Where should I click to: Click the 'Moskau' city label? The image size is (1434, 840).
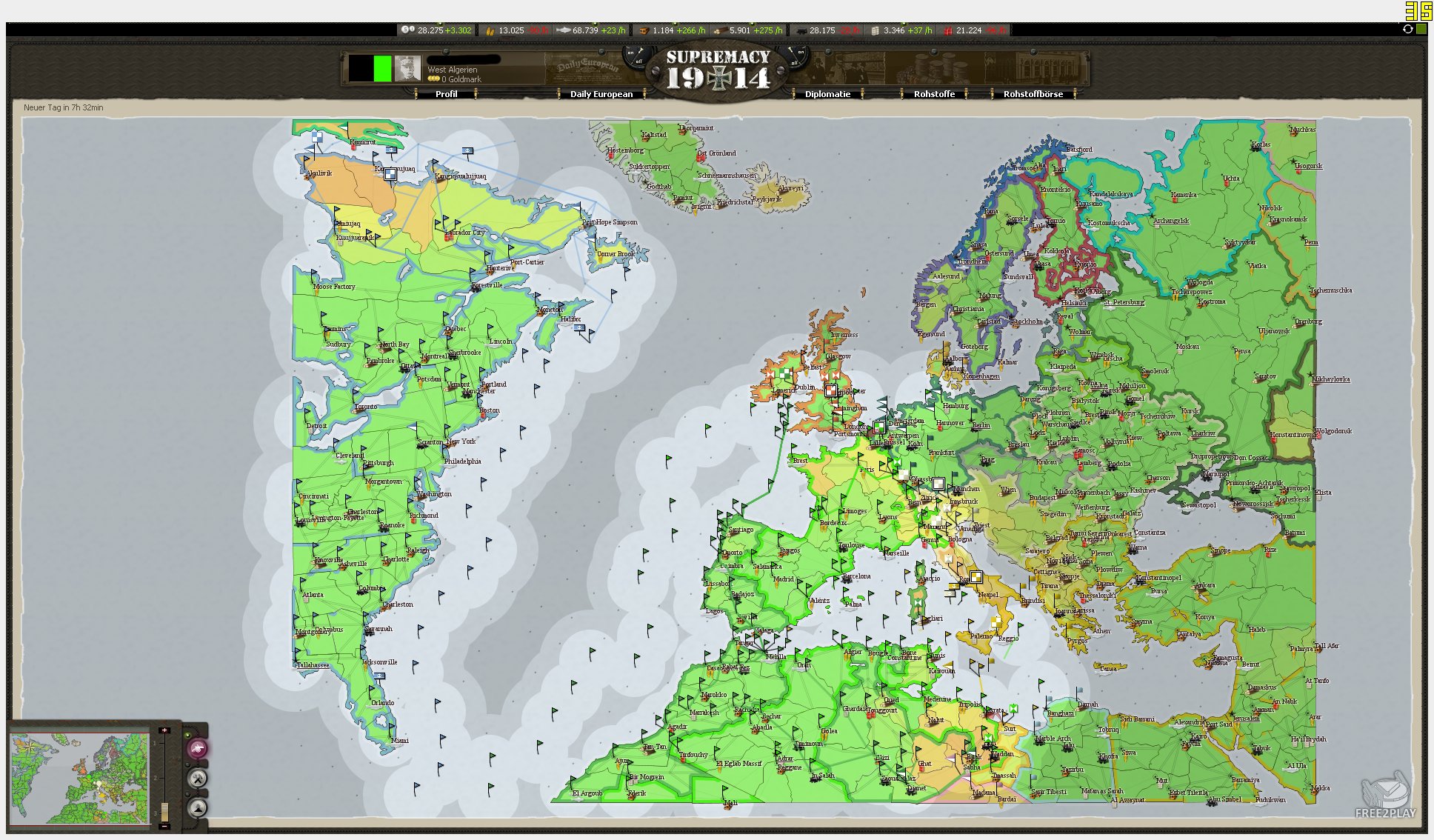[1187, 347]
